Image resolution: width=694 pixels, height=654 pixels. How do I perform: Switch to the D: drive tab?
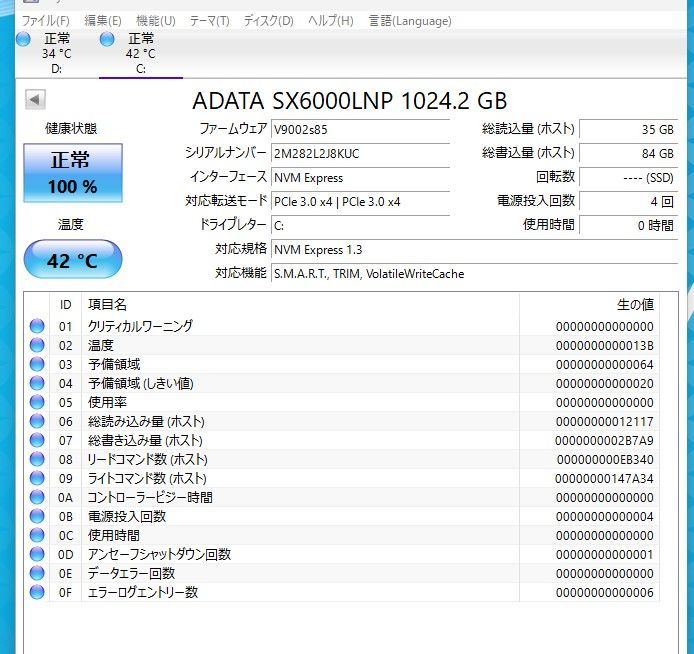pyautogui.click(x=56, y=53)
